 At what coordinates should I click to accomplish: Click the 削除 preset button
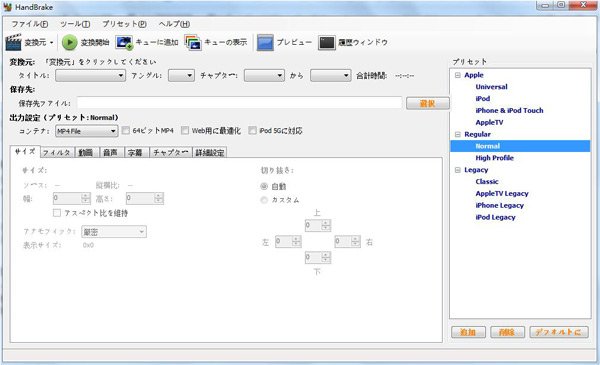(x=507, y=332)
